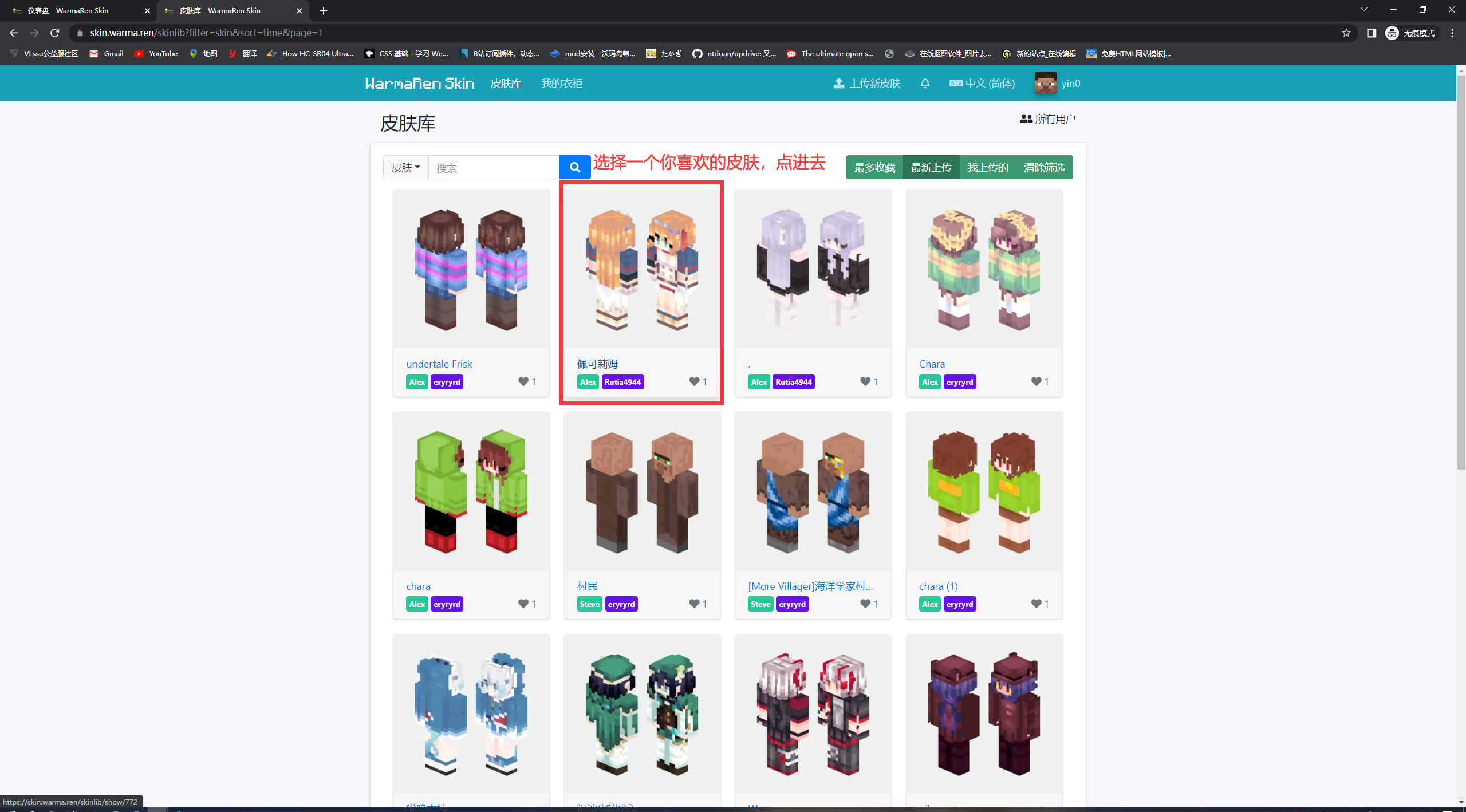Screen dimensions: 1466x812
Task: Expand the 皮肤 filter dropdown
Action: pyautogui.click(x=405, y=167)
